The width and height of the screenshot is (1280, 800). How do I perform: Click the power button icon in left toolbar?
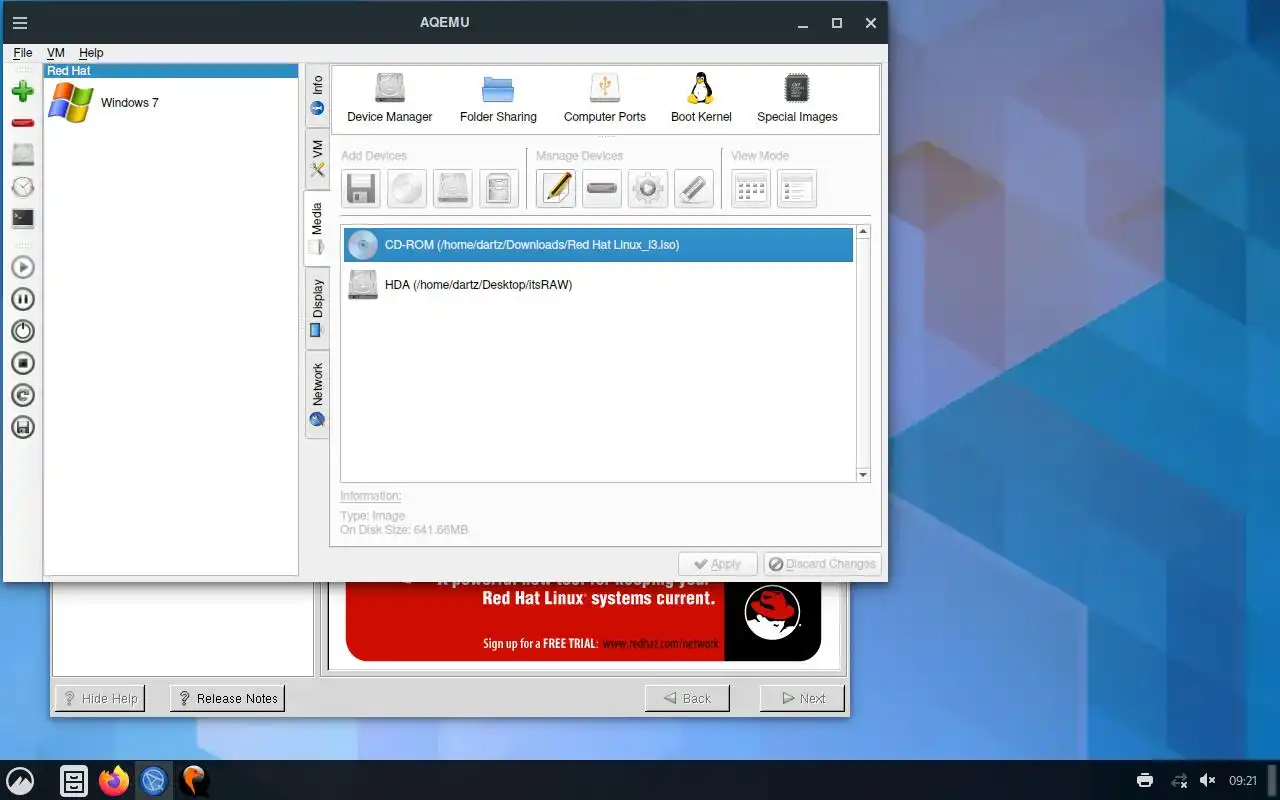pyautogui.click(x=22, y=331)
